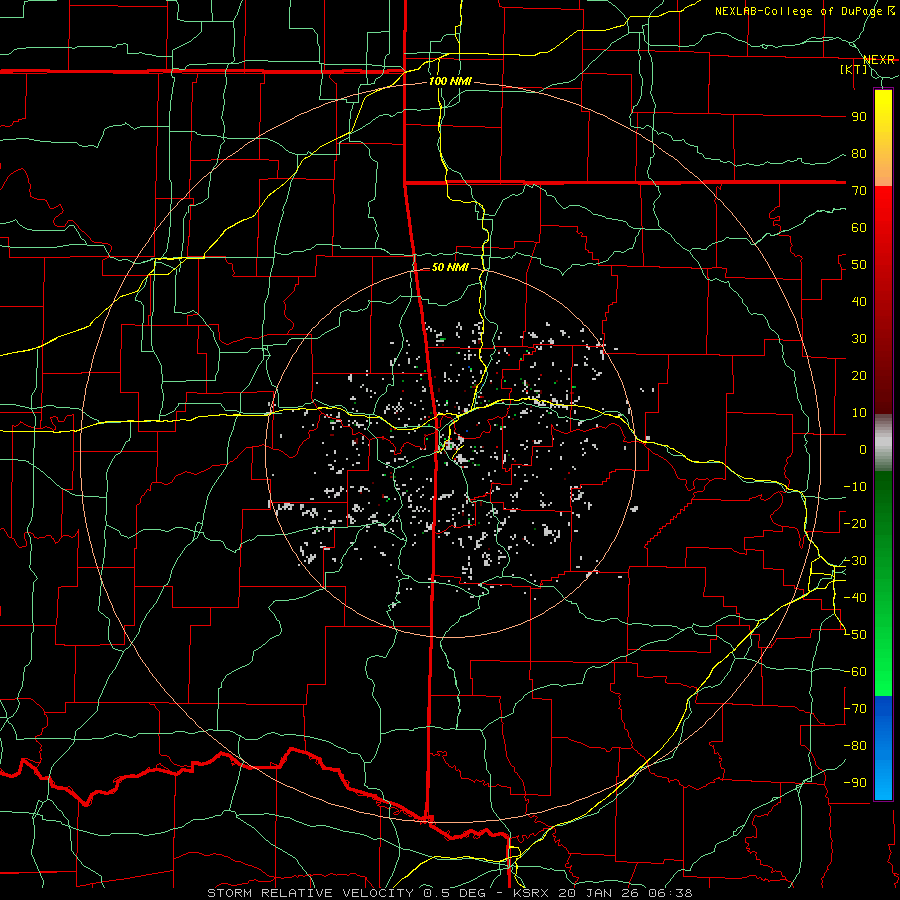Screen dimensions: 900x900
Task: Click the -60 value on velocity scale
Action: pyautogui.click(x=855, y=672)
